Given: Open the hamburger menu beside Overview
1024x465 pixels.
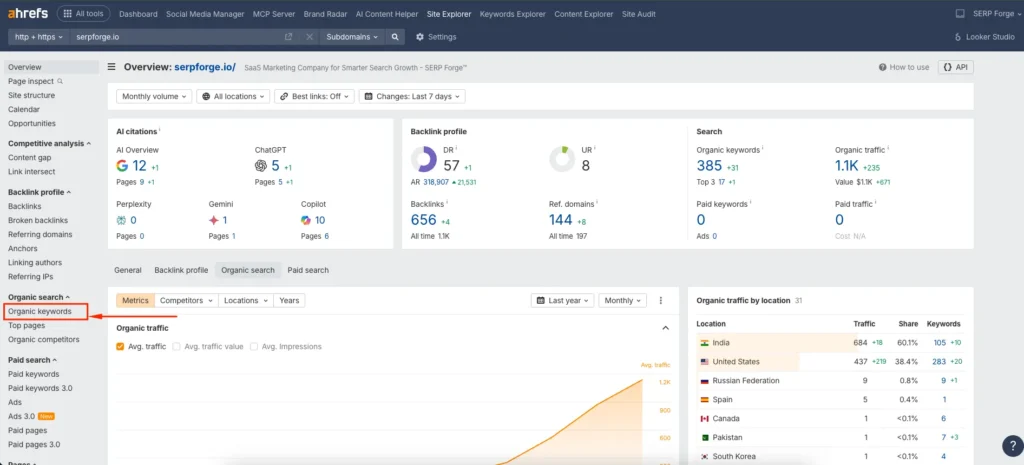Looking at the screenshot, I should (113, 67).
